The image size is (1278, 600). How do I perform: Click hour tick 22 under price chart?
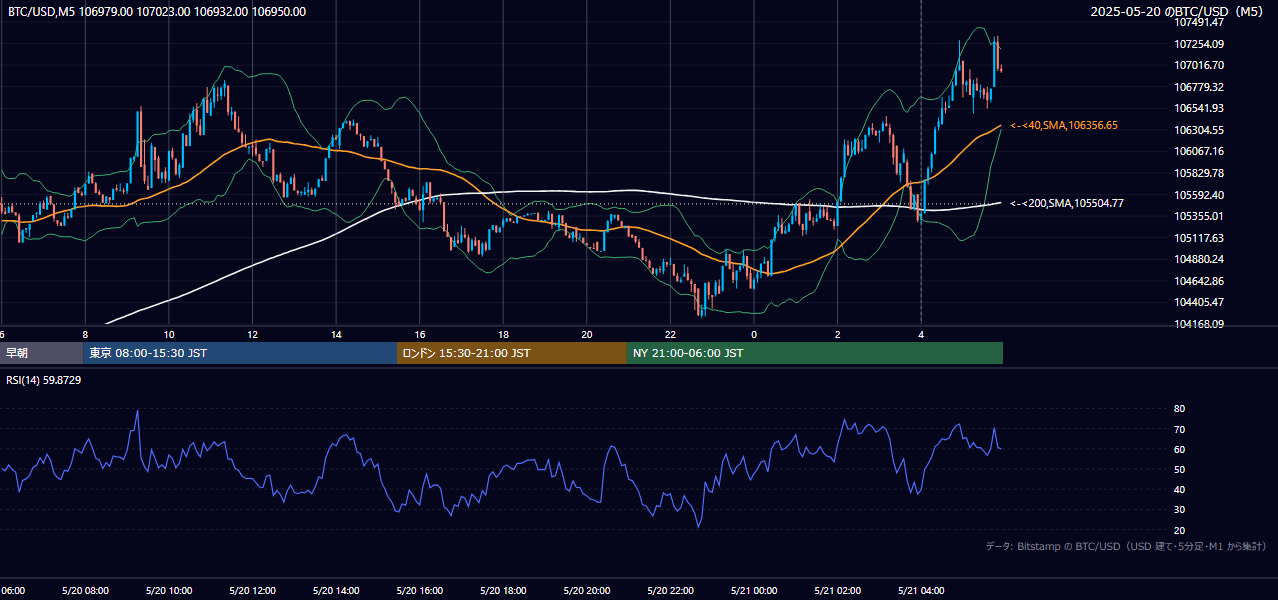[x=671, y=334]
